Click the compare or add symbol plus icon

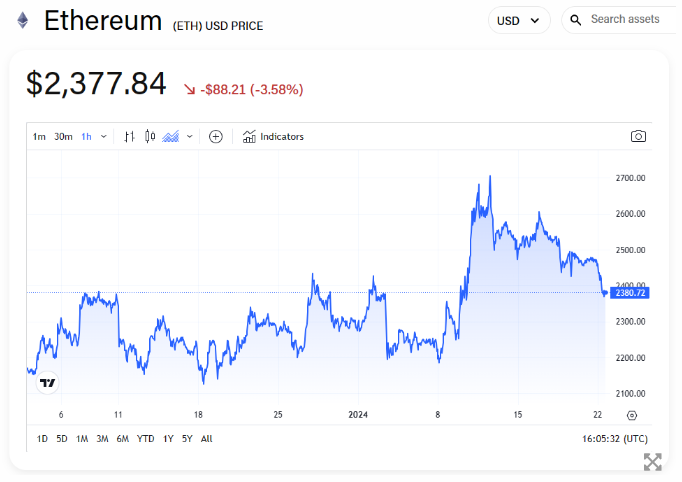pos(215,137)
